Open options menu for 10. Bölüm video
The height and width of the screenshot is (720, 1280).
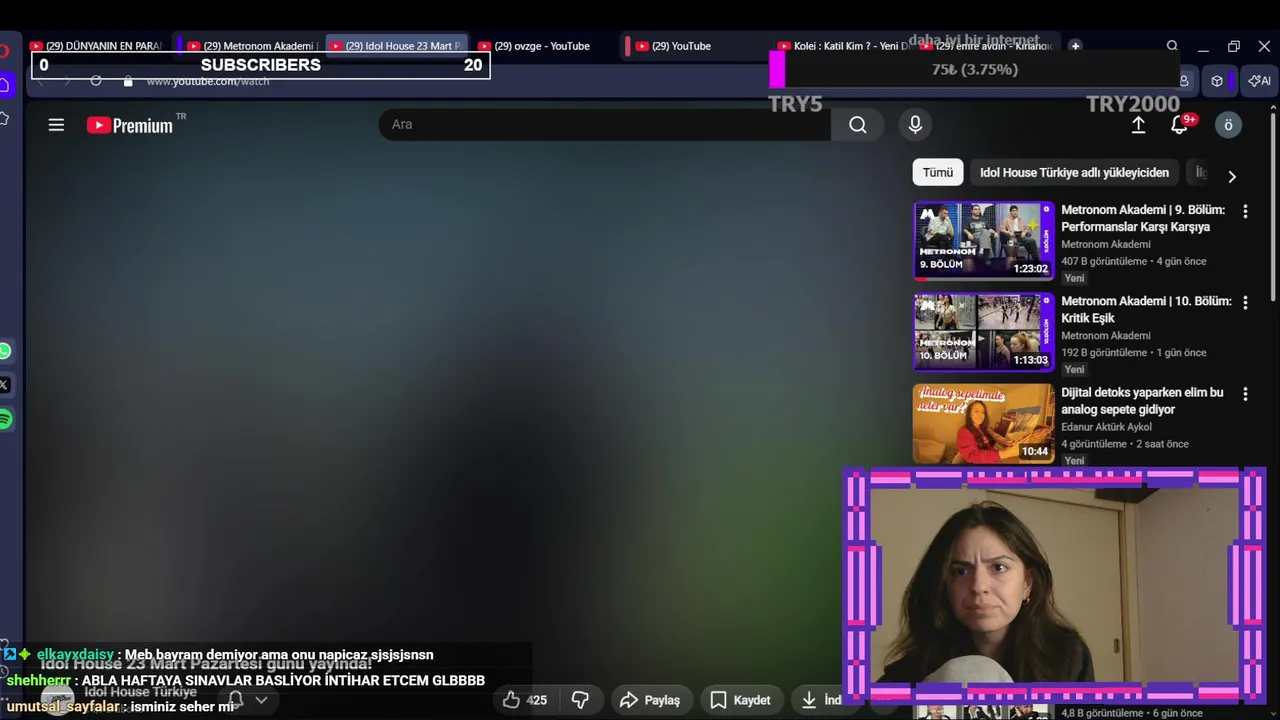coord(1245,303)
